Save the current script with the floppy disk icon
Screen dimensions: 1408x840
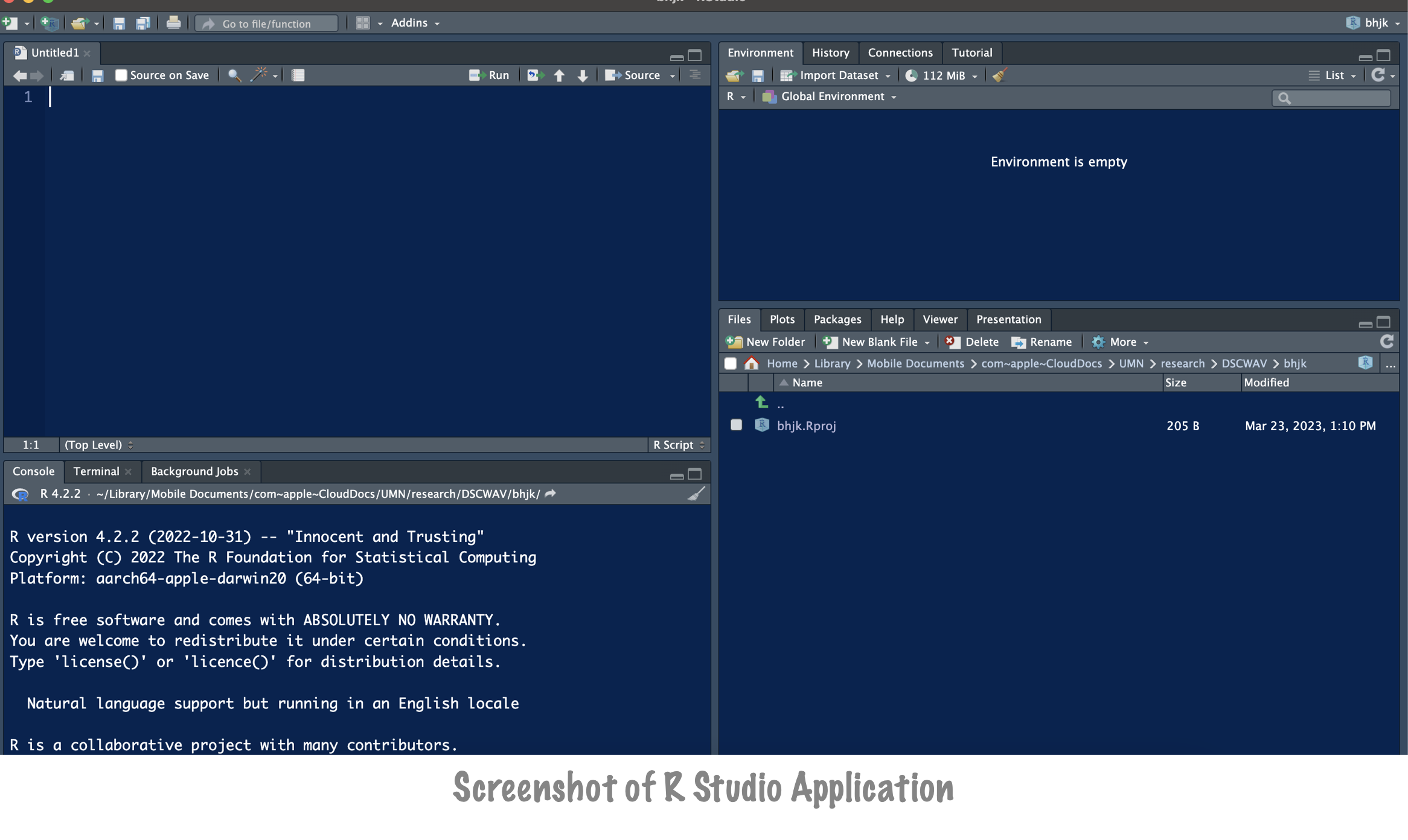(97, 75)
